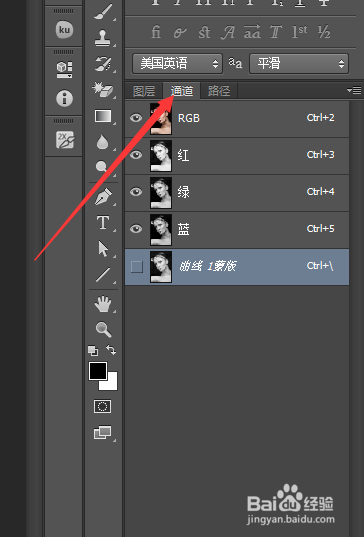Select the 蓝 channel name
This screenshot has height=537, width=364.
184,229
